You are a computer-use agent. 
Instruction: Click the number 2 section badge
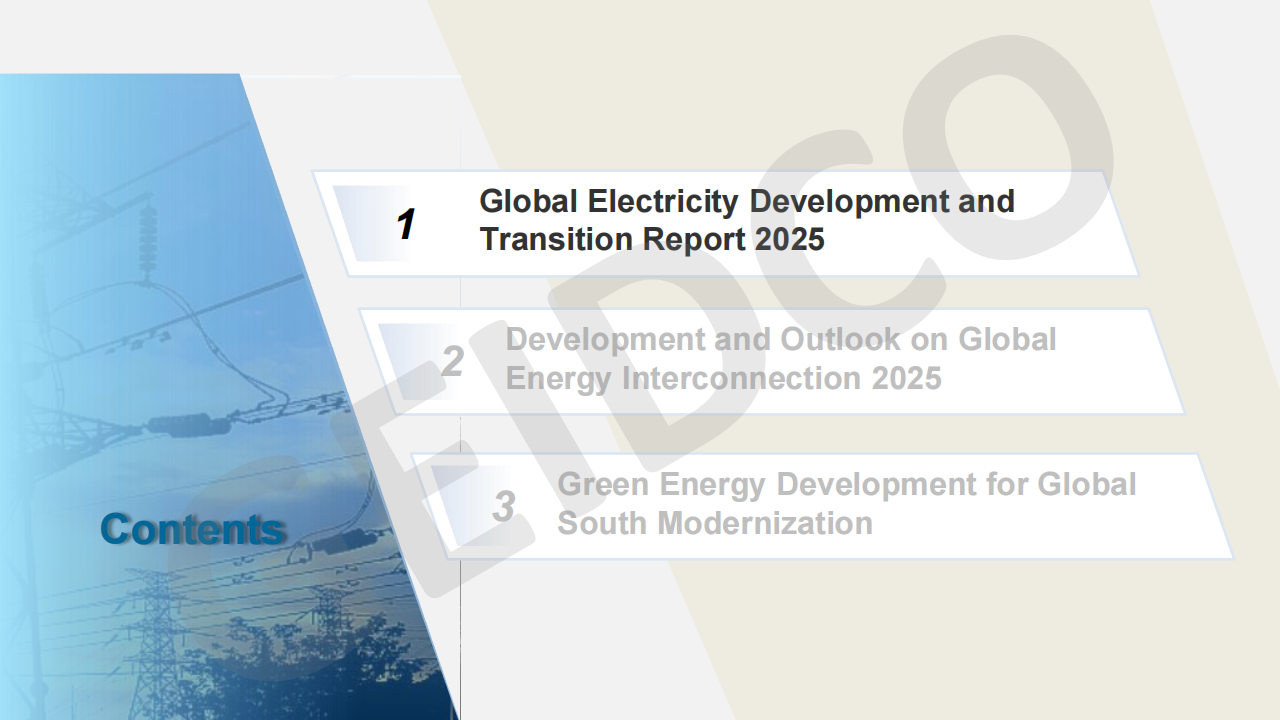tap(452, 362)
